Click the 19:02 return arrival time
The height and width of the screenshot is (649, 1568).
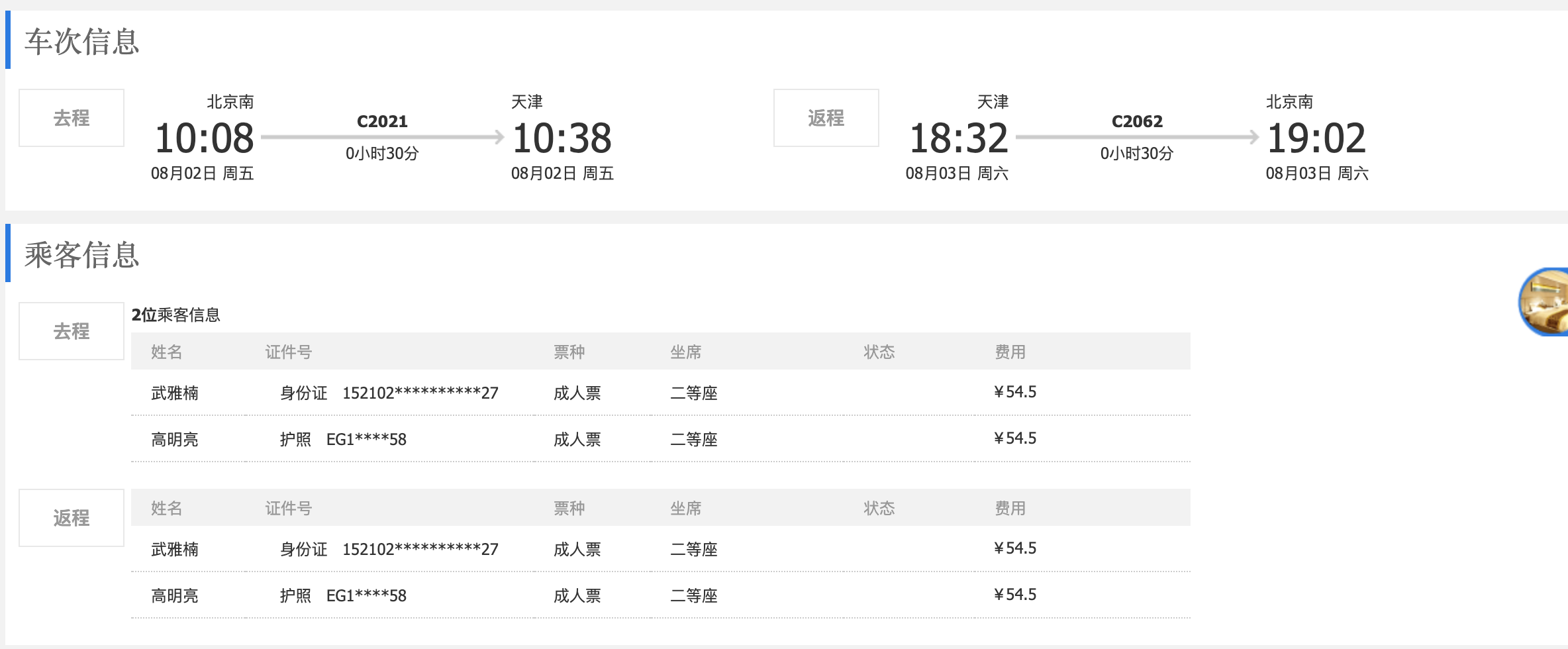1316,138
